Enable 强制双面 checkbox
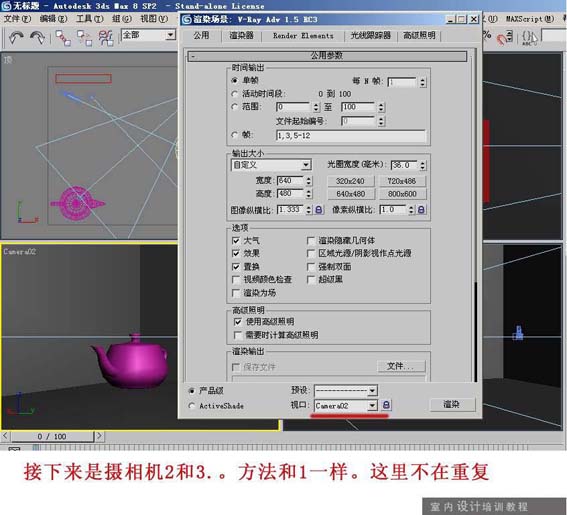 (x=311, y=267)
